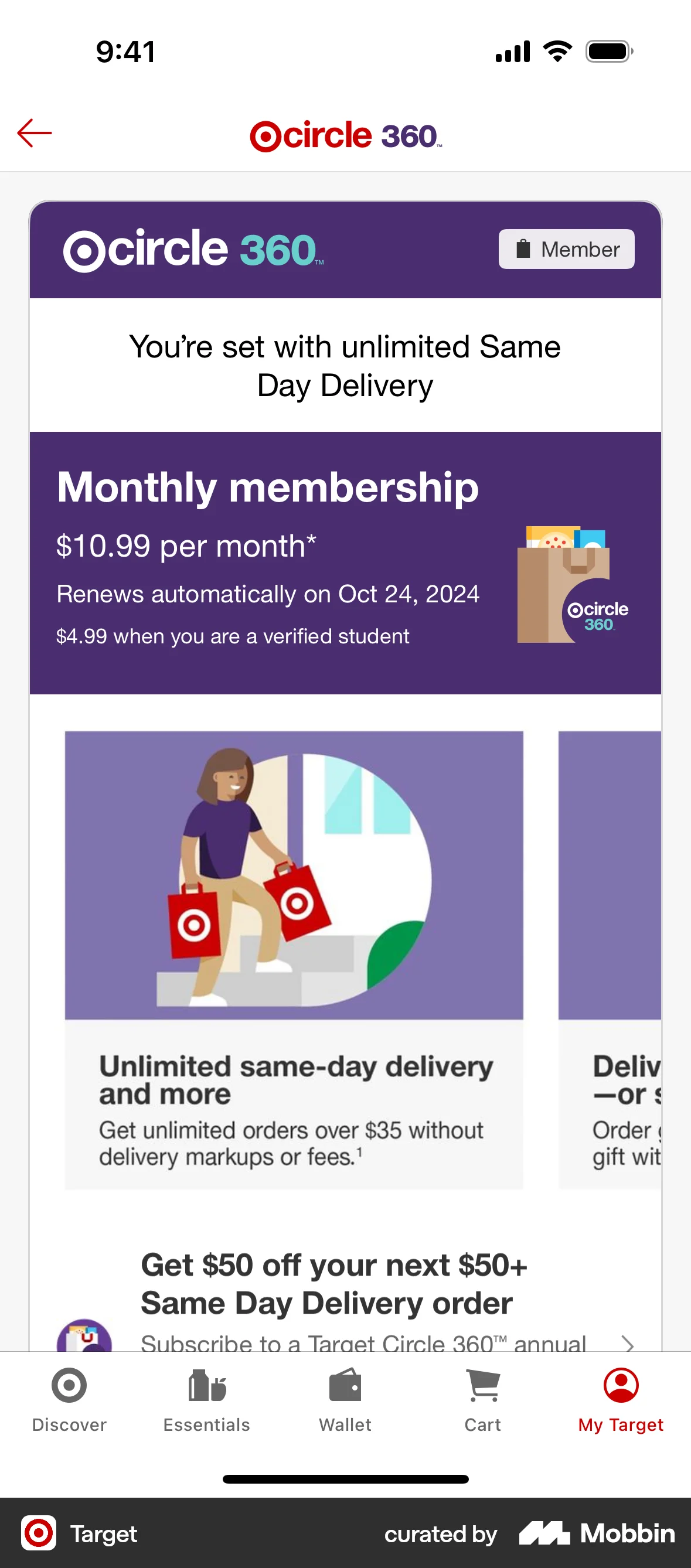
Task: Tap the home indicator bar at screen bottom
Action: pyautogui.click(x=345, y=1479)
